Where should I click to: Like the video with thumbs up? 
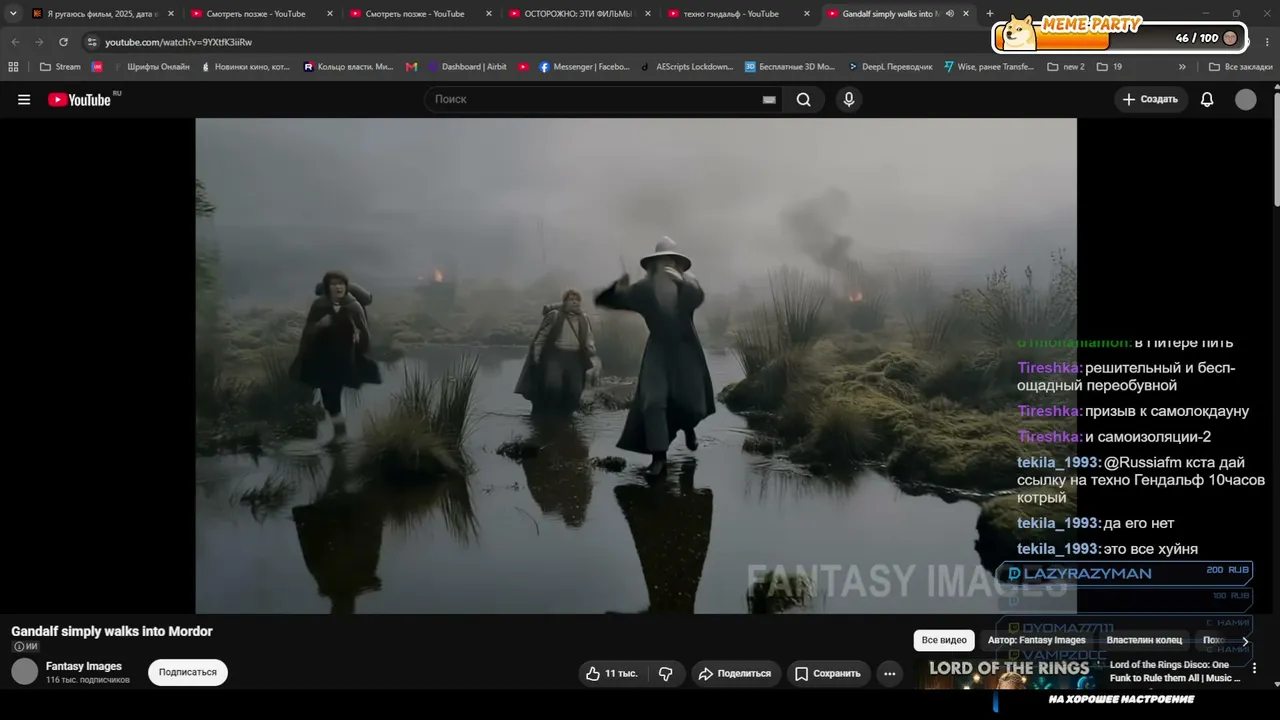coord(610,674)
